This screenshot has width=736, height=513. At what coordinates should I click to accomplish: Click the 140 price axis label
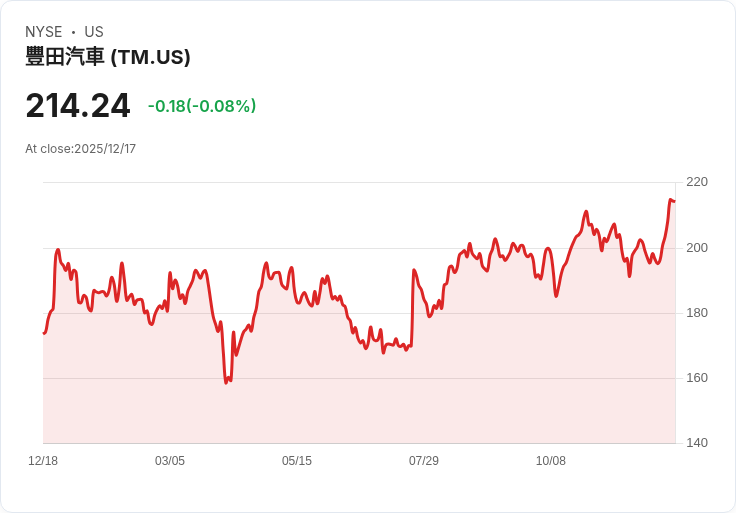pos(697,443)
